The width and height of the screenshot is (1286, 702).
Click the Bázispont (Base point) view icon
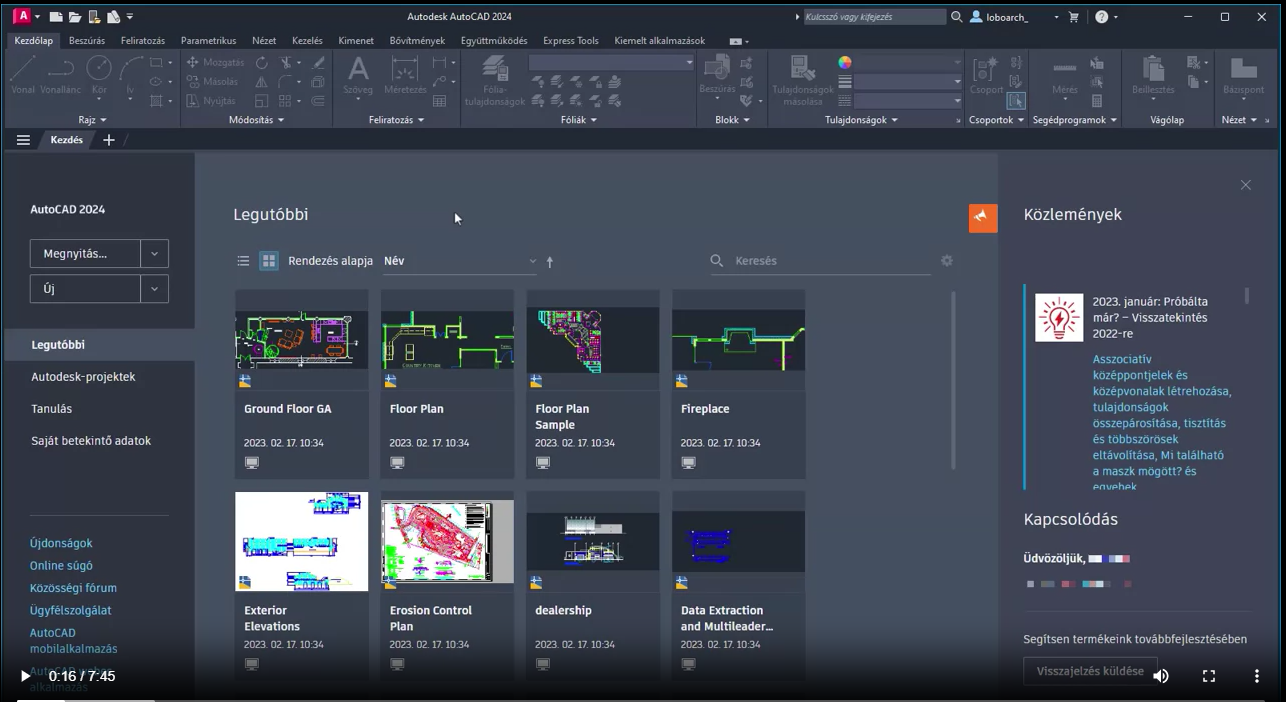pos(1244,76)
